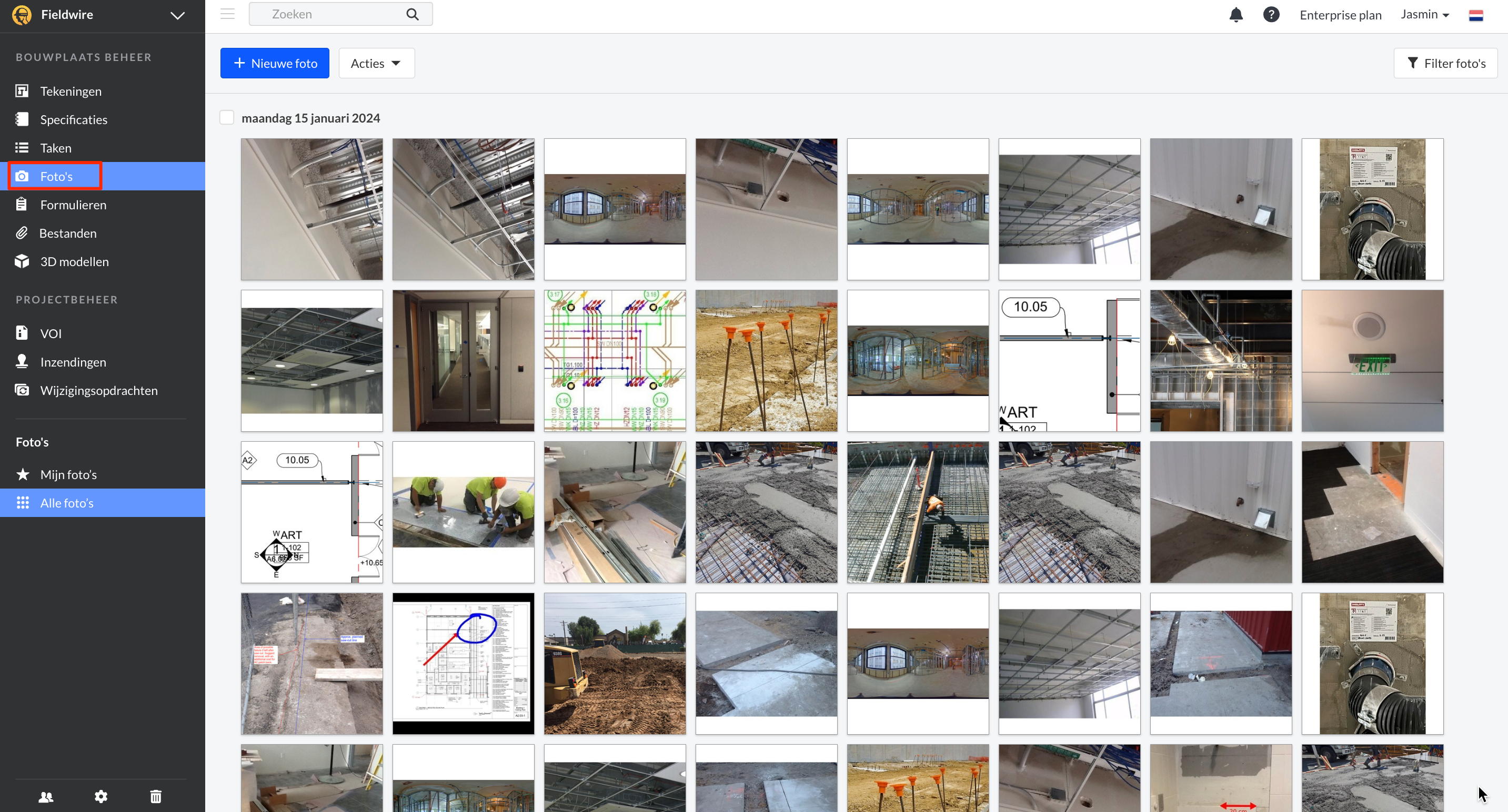The height and width of the screenshot is (812, 1508).
Task: Open the 3D modellen section
Action: point(74,261)
